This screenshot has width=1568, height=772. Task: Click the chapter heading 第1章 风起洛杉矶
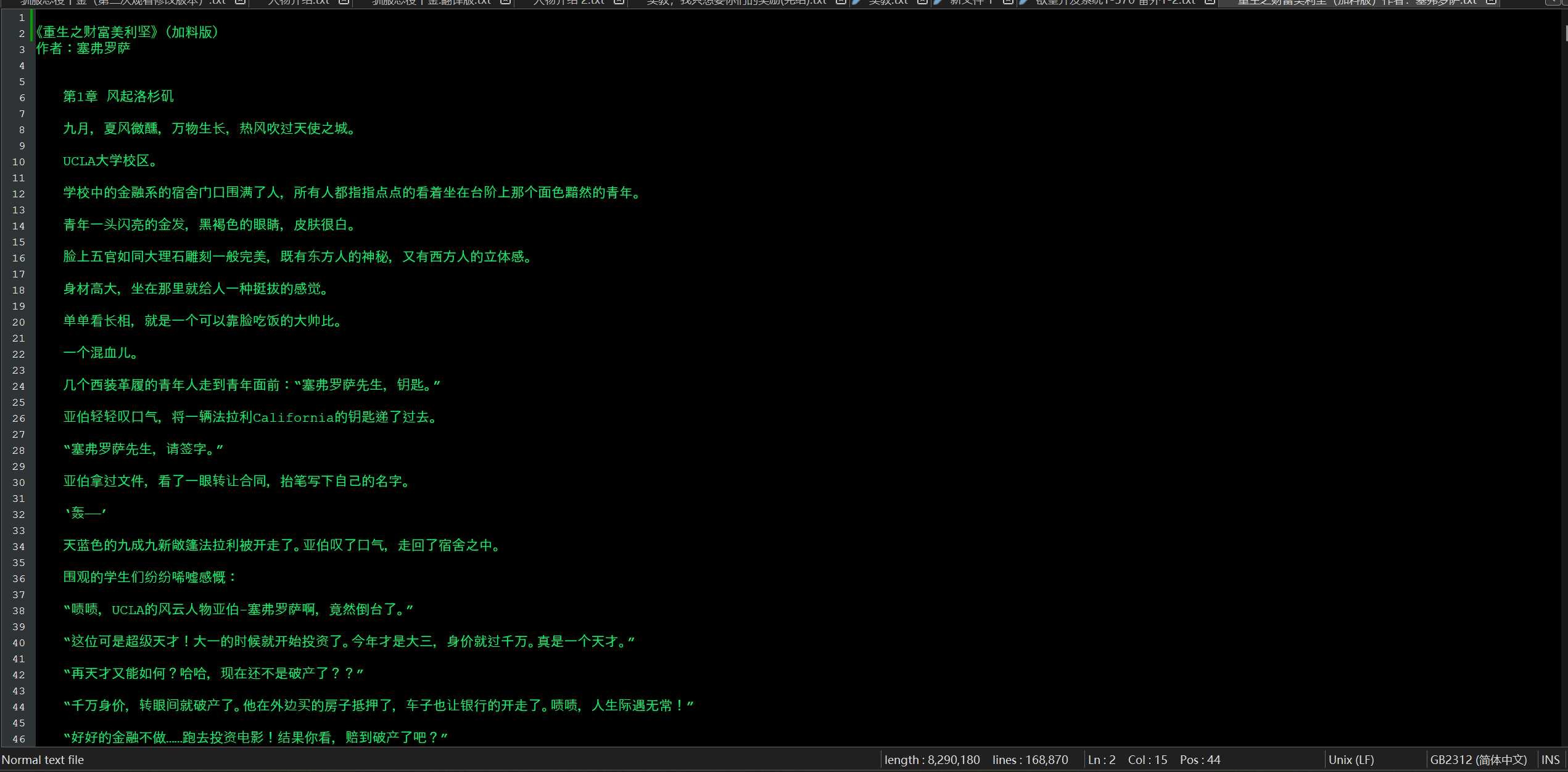(118, 96)
